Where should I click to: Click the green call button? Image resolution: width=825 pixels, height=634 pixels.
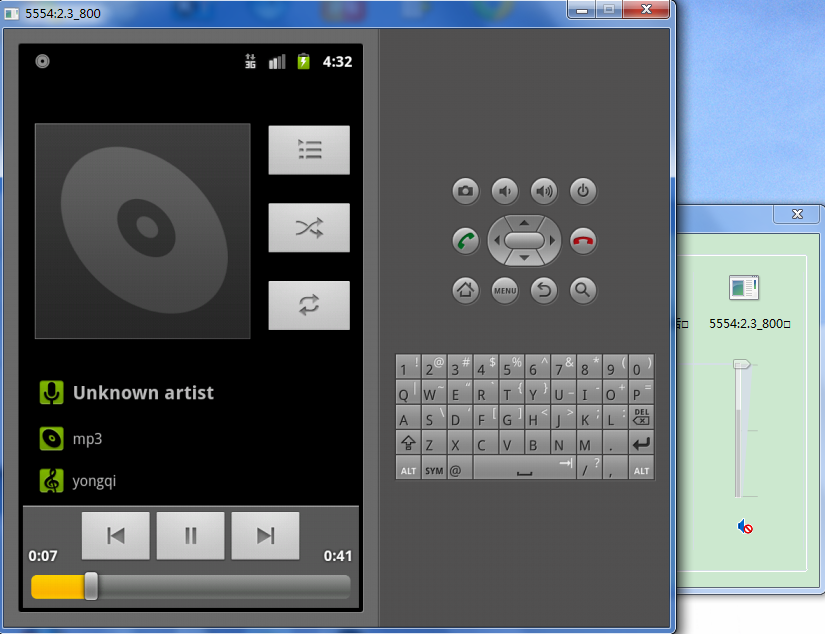(466, 241)
